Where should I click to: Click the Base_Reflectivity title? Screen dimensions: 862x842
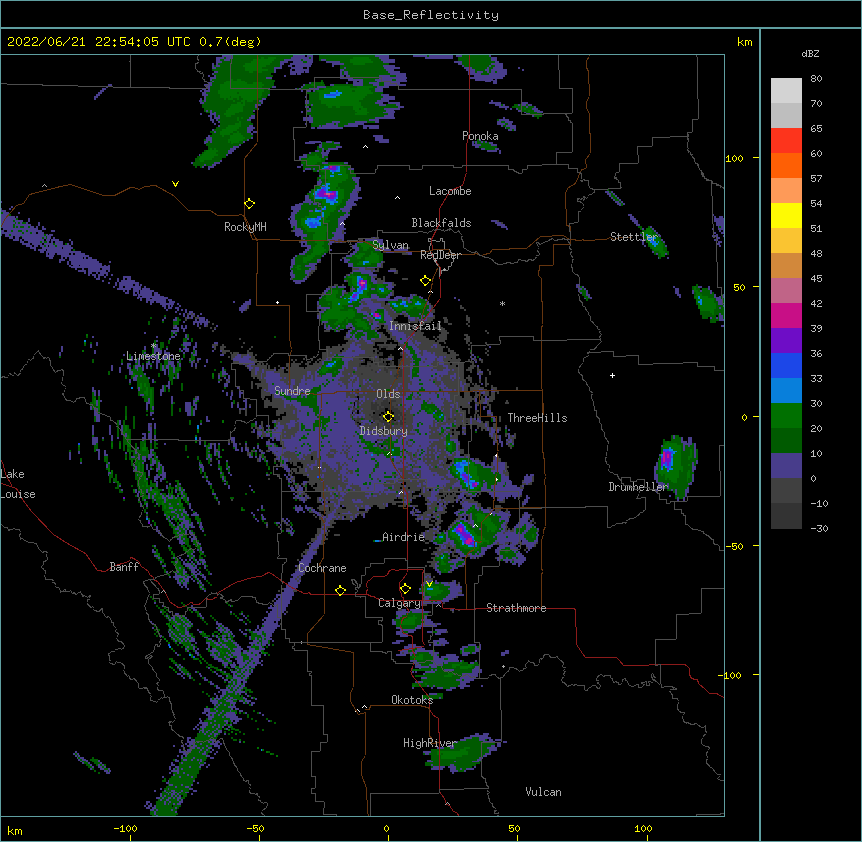(431, 15)
